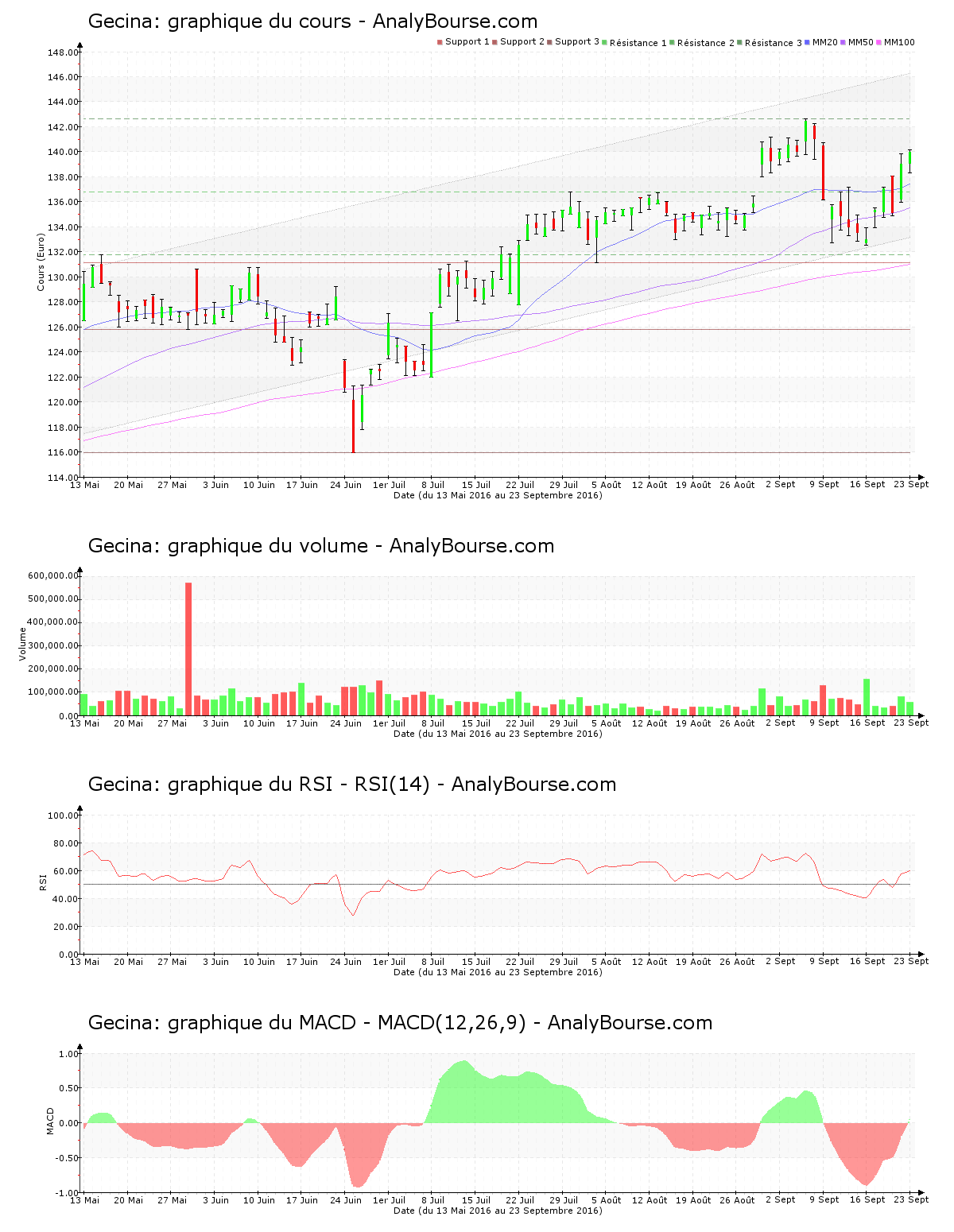Click the 'Gecina: graphique du cours' title
The height and width of the screenshot is (1232, 954).
tap(312, 21)
